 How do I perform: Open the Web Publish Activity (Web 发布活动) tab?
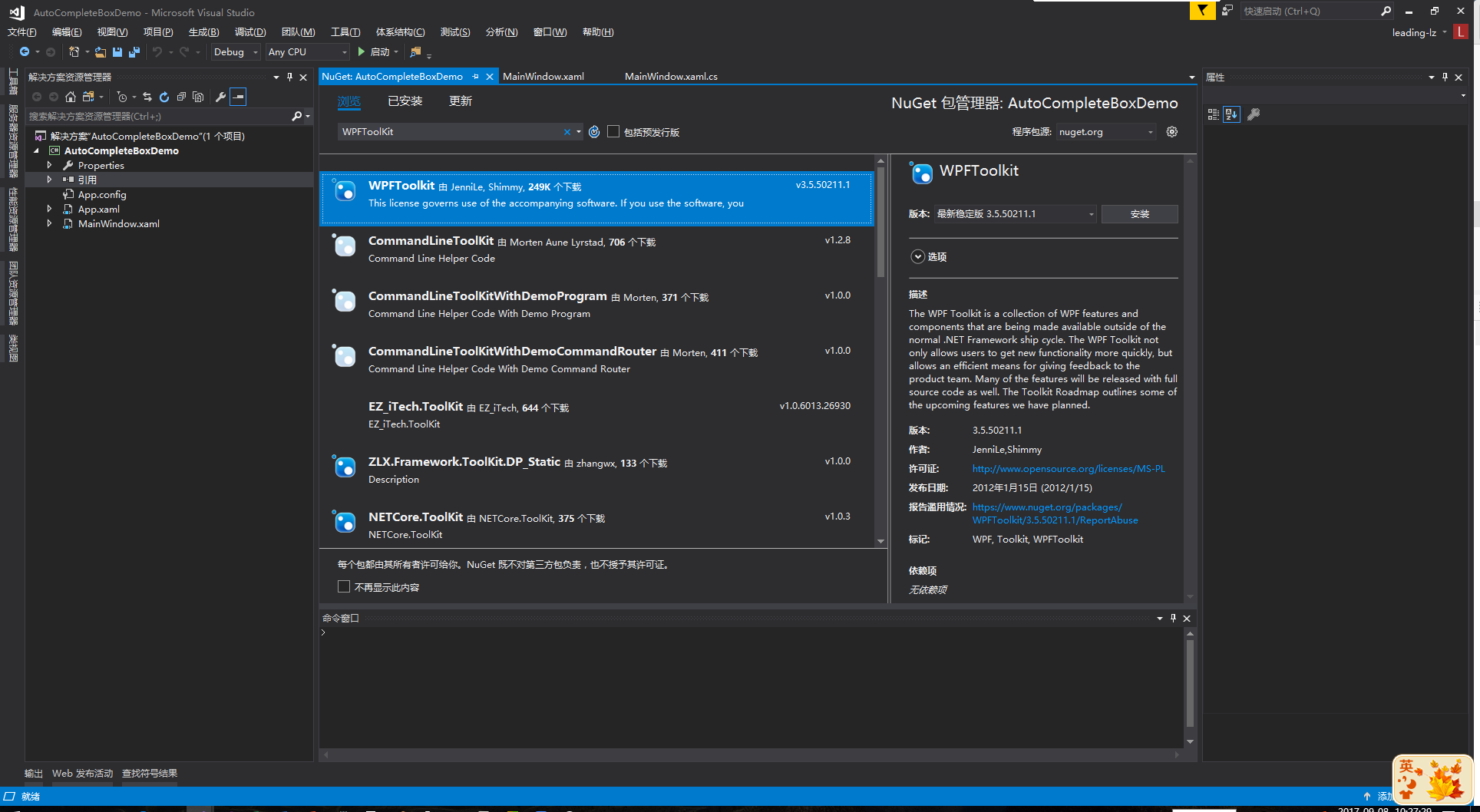coord(82,774)
